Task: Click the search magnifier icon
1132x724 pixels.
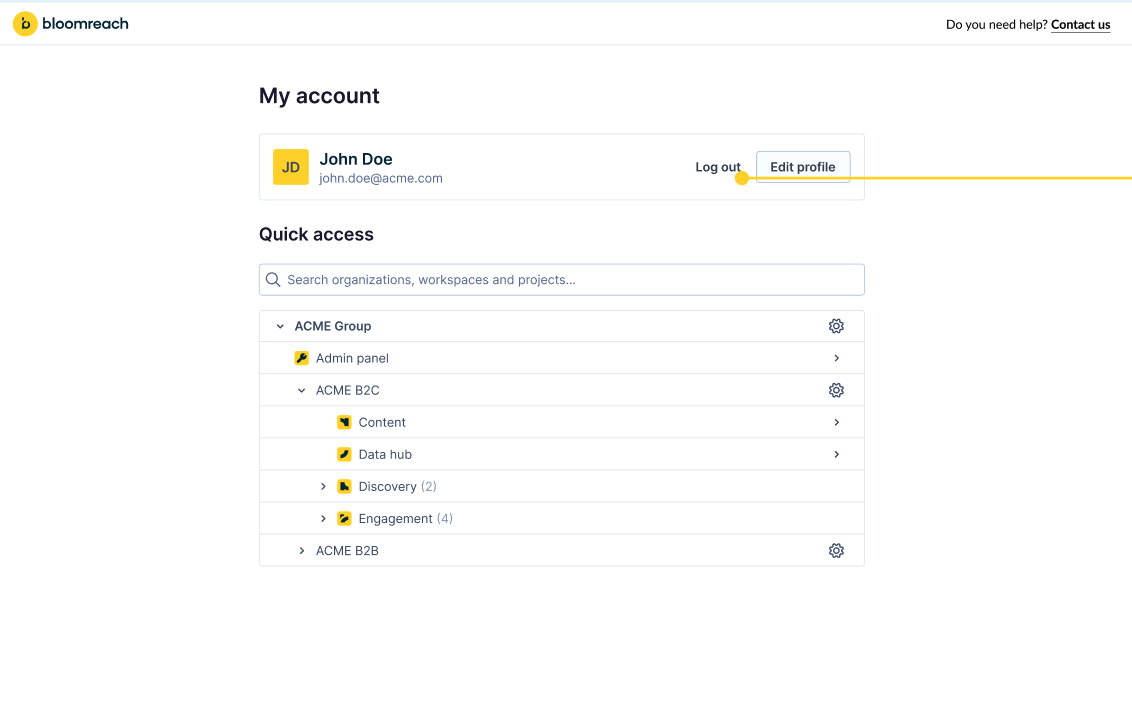Action: pyautogui.click(x=273, y=279)
